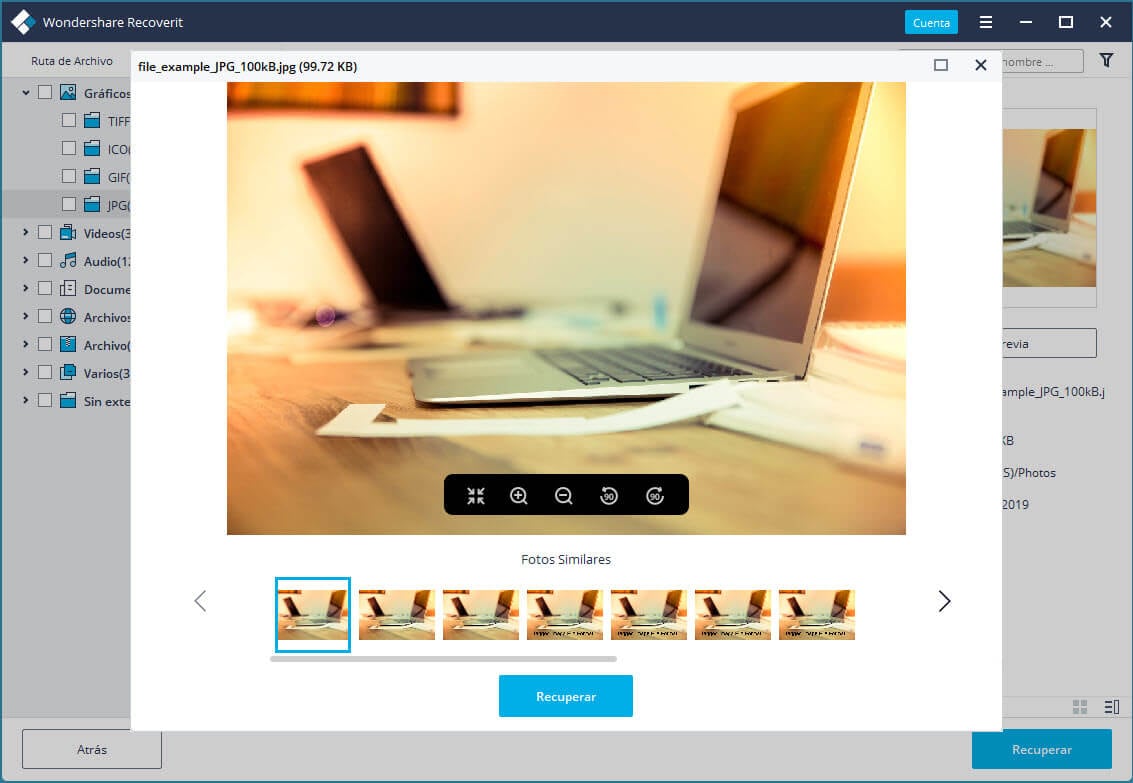1133x783 pixels.
Task: Select the sixth similar photo thumbnail
Action: coord(733,615)
